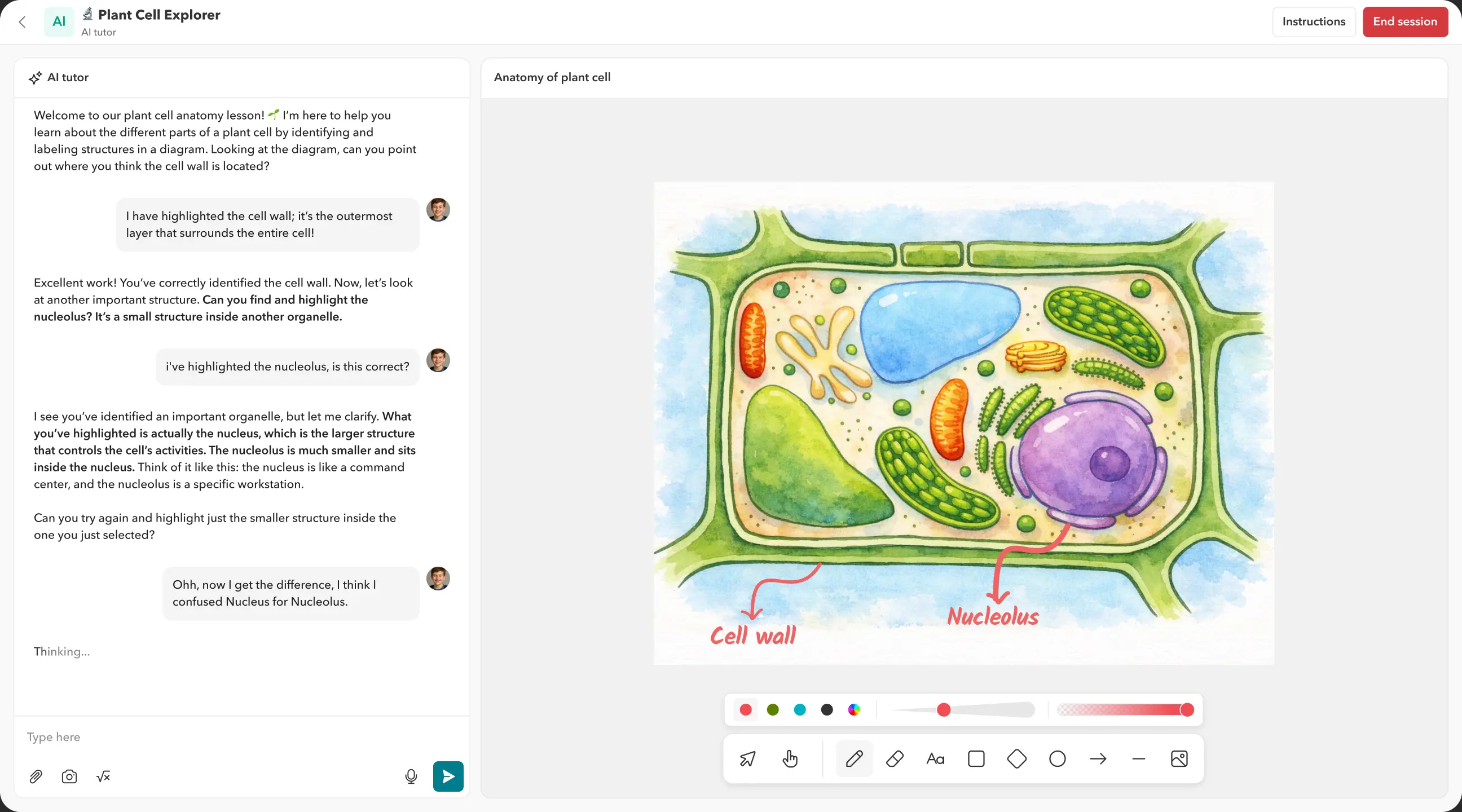The height and width of the screenshot is (812, 1462).
Task: Click the 'AI tutor' panel heading
Action: coord(68,77)
